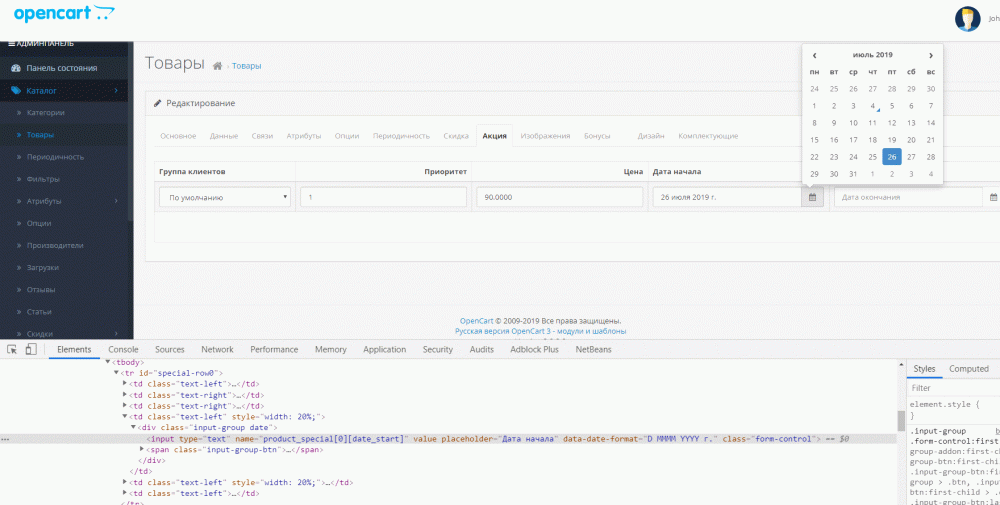The height and width of the screenshot is (505, 1000).
Task: Pick July 15 in the calendar
Action: pos(814,140)
